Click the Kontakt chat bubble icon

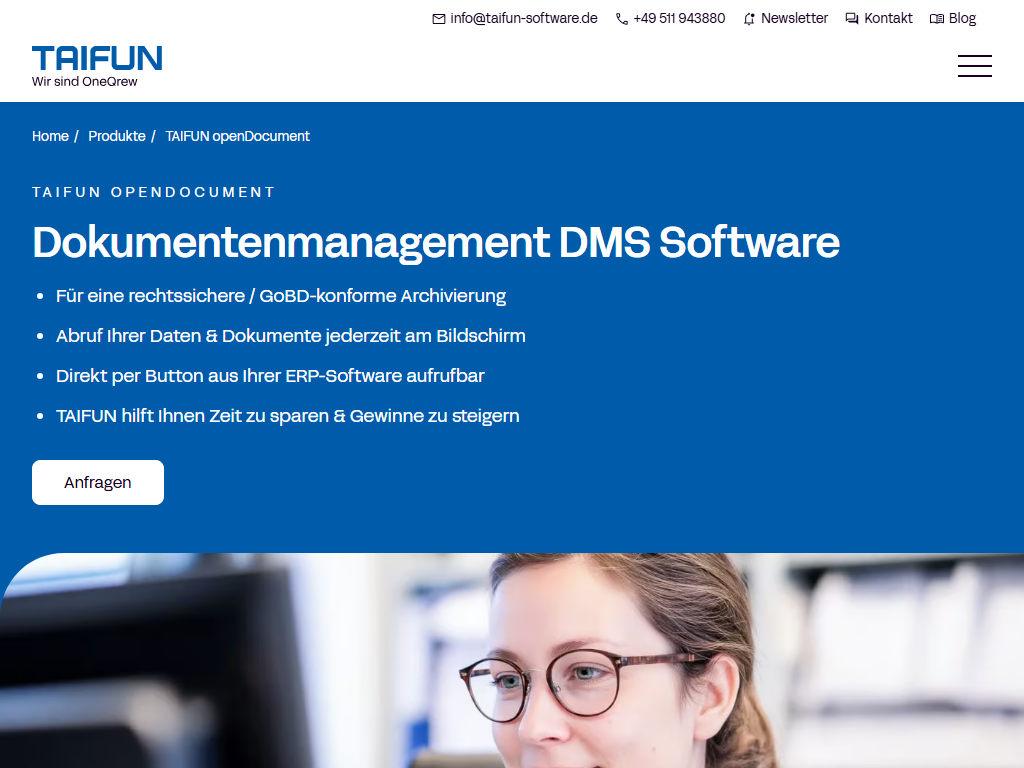852,18
